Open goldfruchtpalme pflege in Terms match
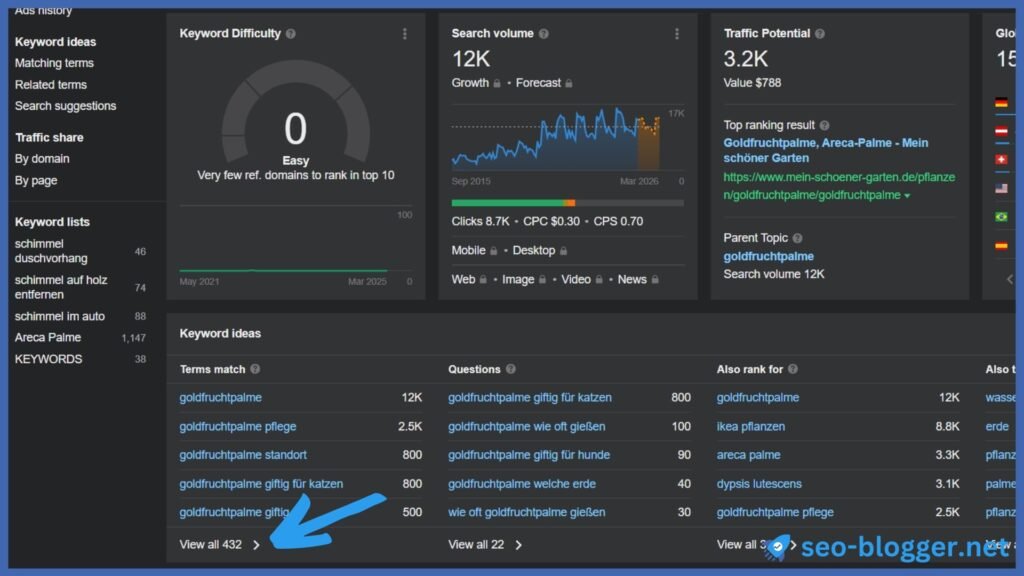Screen dimensions: 1024x576 pyautogui.click(x=238, y=426)
